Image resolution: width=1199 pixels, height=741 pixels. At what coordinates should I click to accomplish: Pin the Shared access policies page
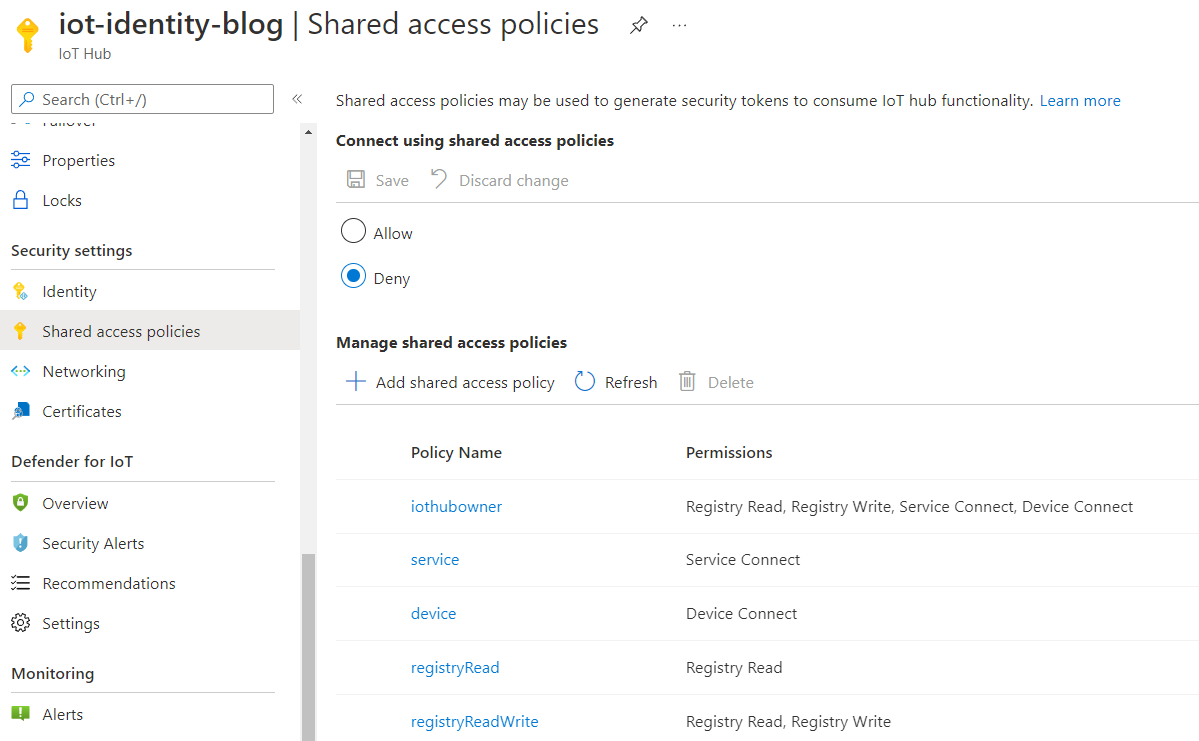(637, 24)
